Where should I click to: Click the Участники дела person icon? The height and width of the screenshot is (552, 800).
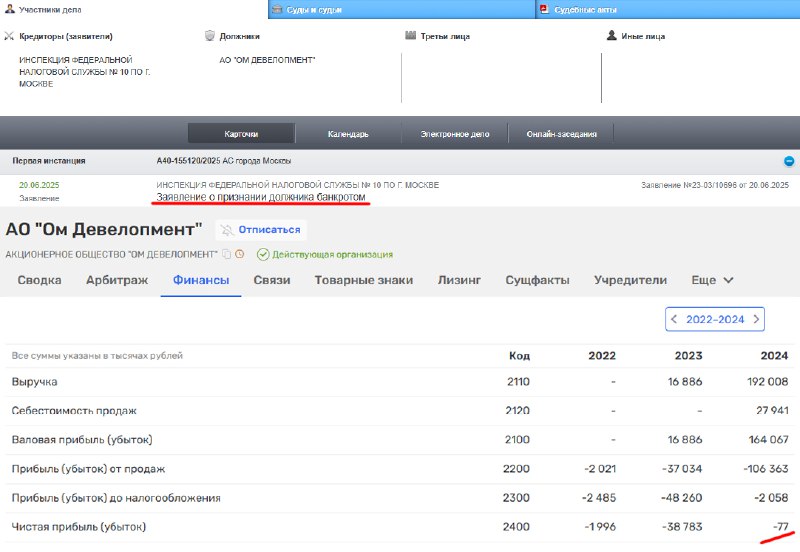(x=10, y=9)
